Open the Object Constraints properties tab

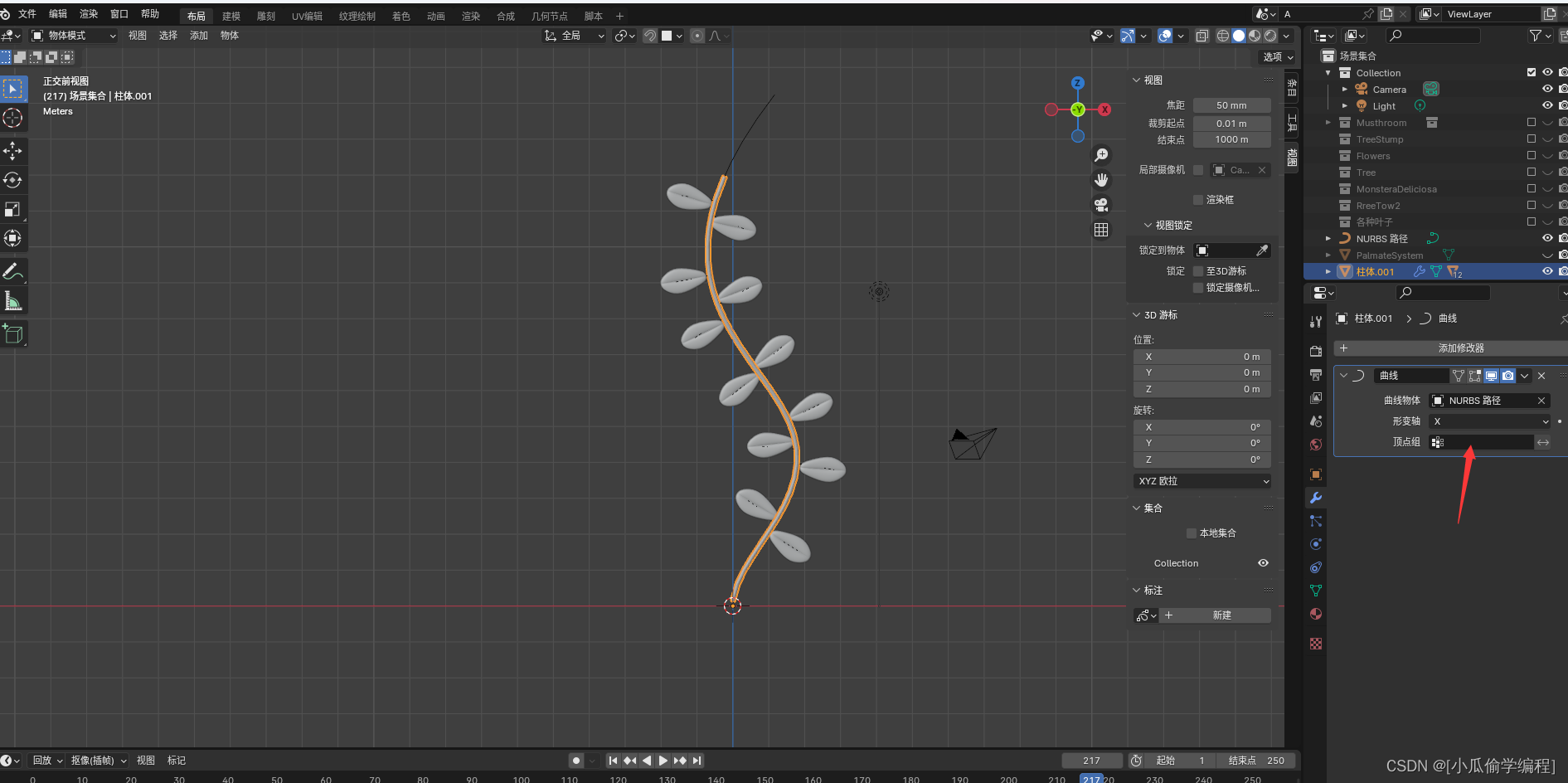click(x=1316, y=567)
